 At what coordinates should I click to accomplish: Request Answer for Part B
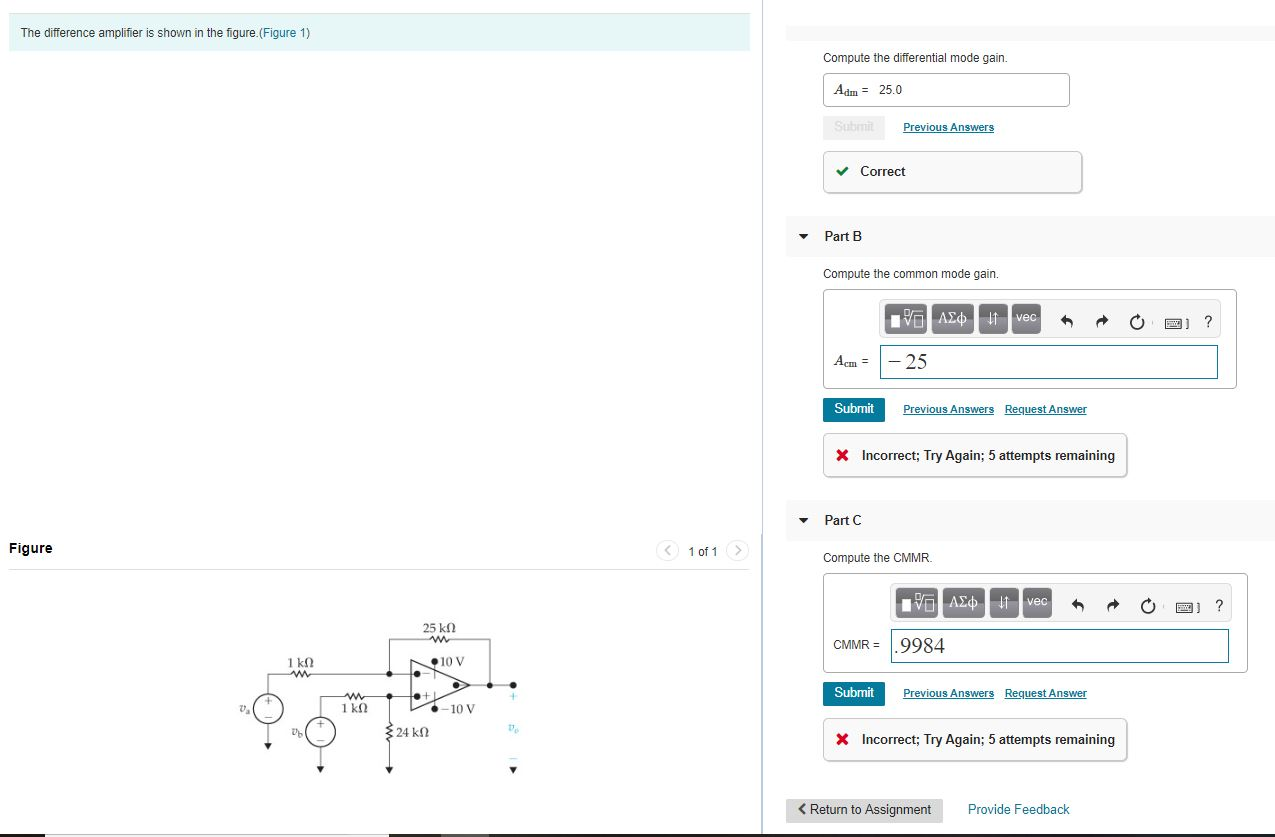1045,409
